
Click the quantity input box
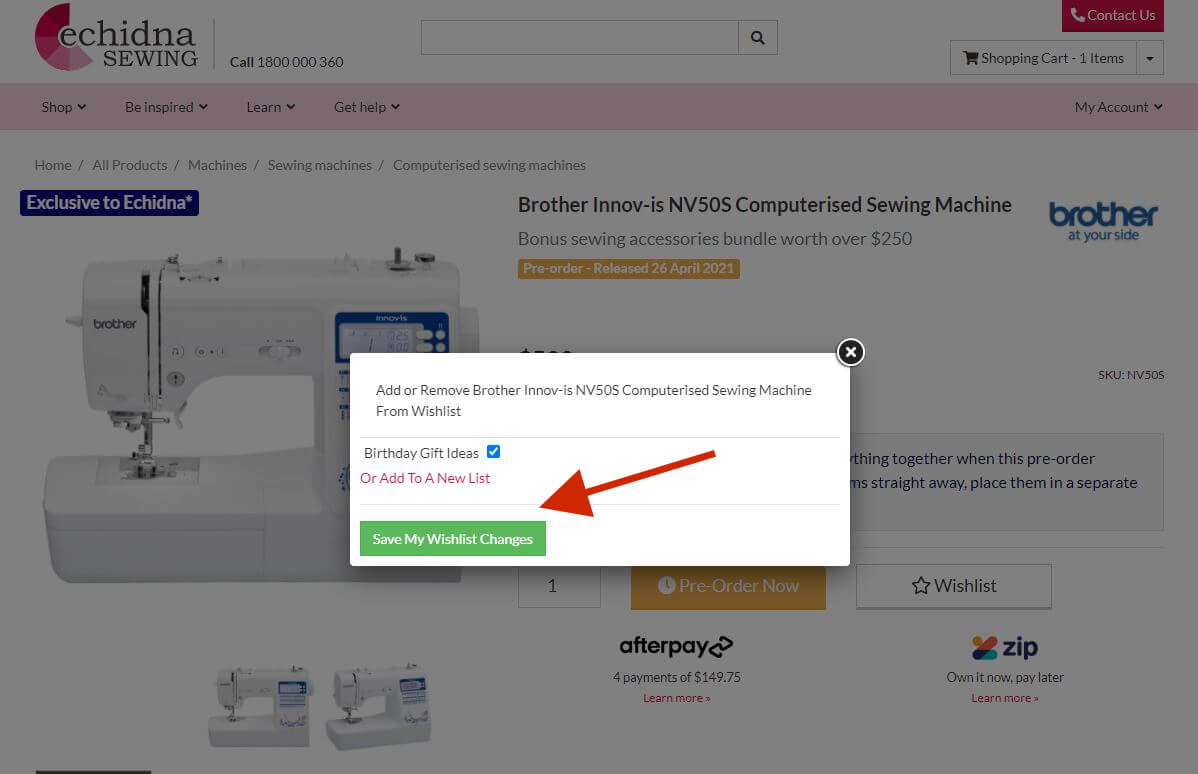point(559,586)
